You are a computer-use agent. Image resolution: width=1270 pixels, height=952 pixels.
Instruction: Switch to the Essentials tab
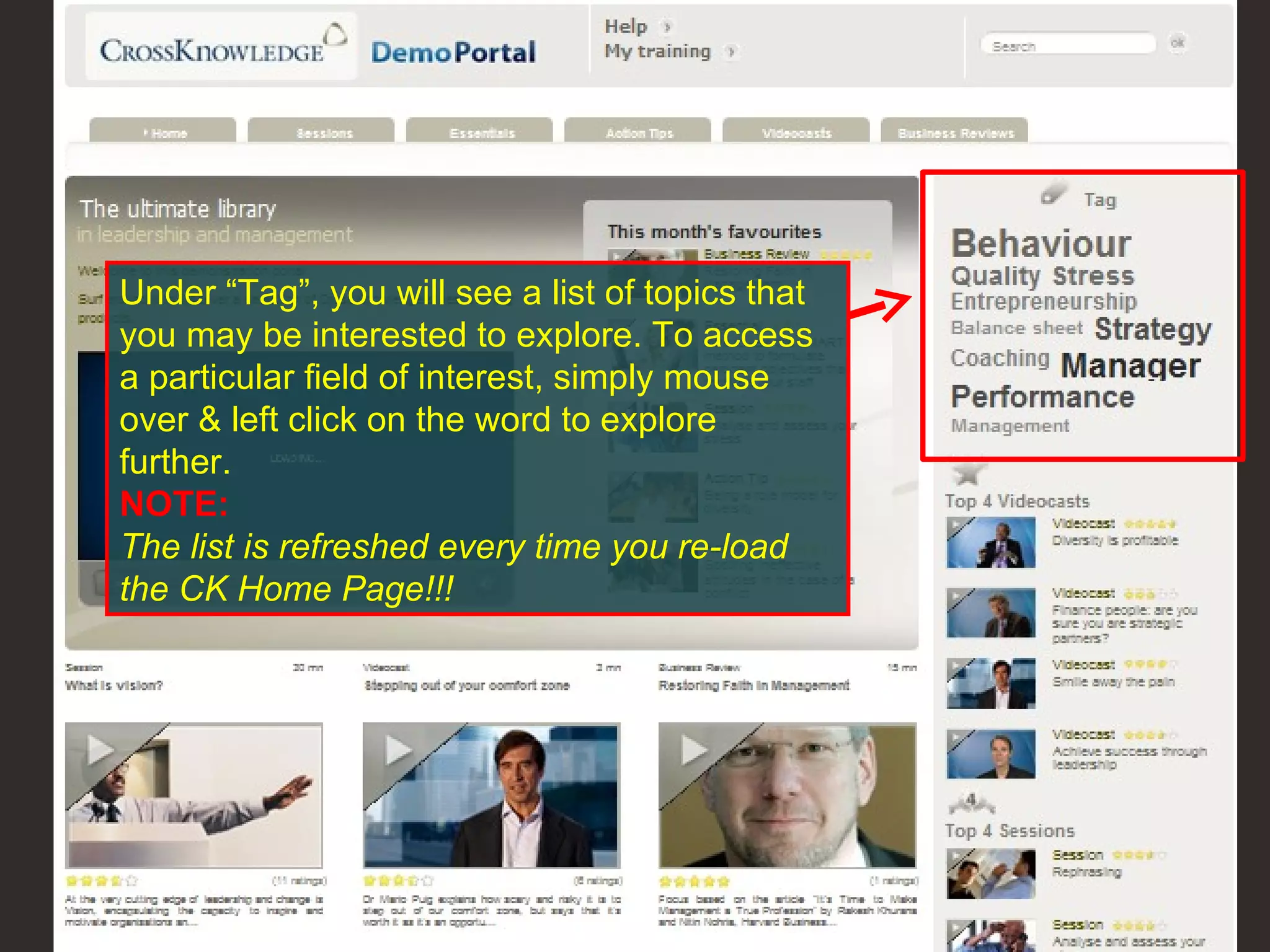(x=479, y=131)
